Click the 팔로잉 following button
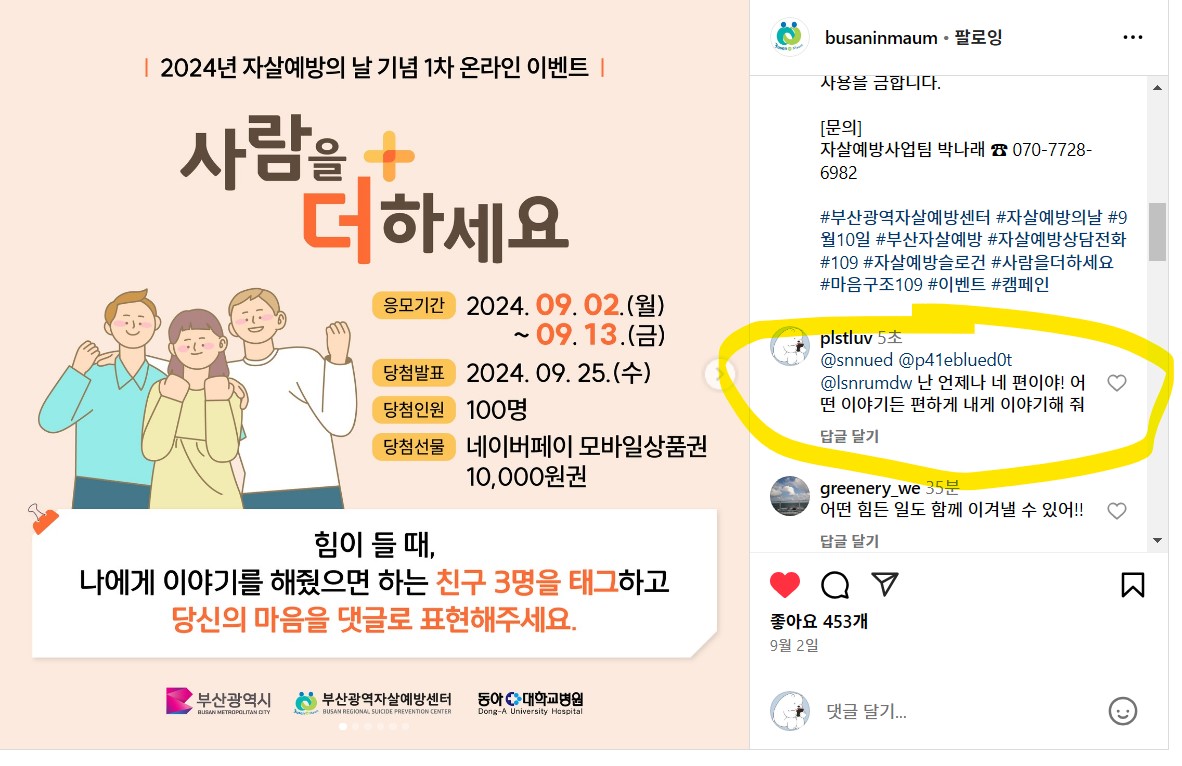1182x766 pixels. pos(978,37)
